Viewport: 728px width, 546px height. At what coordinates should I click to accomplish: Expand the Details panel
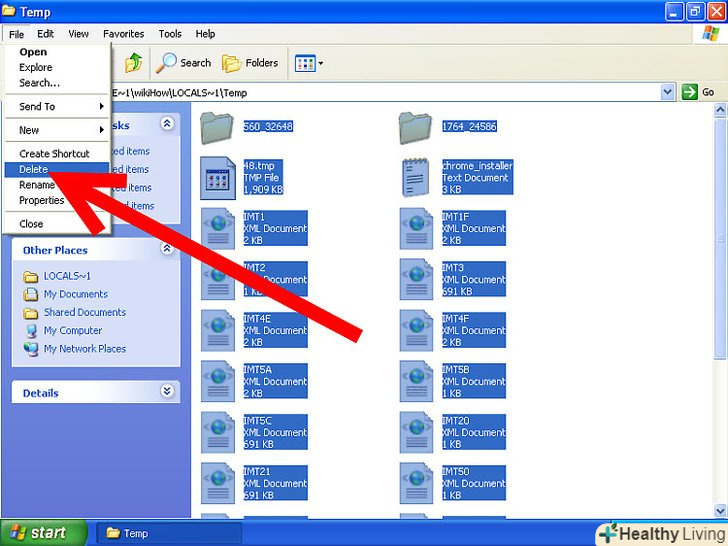tap(167, 392)
